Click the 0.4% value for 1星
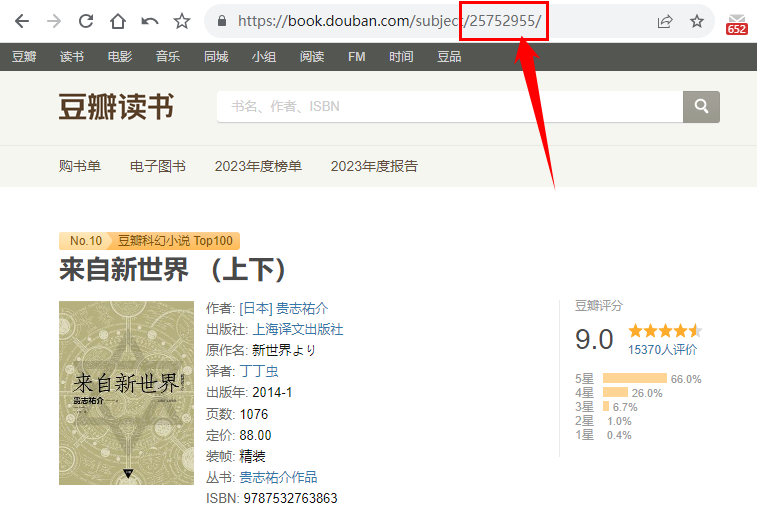The width and height of the screenshot is (757, 521). [619, 435]
